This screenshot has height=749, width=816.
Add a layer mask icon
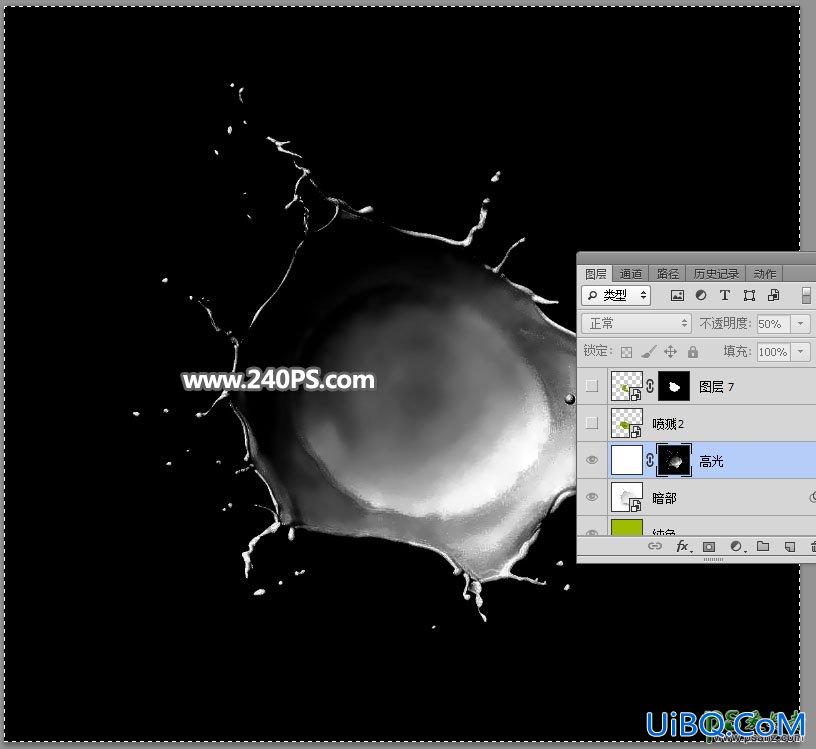[708, 547]
